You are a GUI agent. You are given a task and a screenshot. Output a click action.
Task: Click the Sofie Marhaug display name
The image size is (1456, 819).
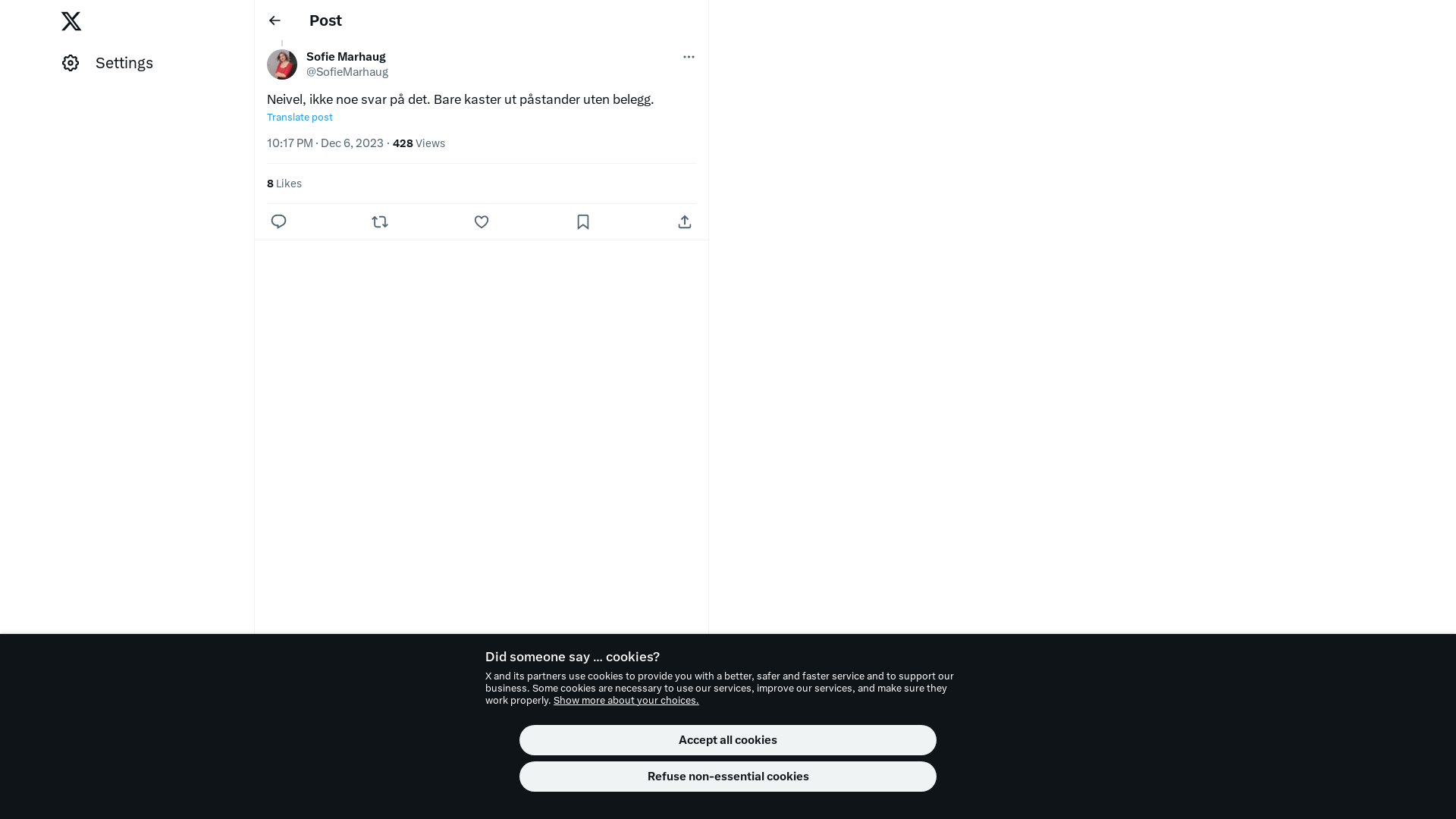click(x=346, y=57)
